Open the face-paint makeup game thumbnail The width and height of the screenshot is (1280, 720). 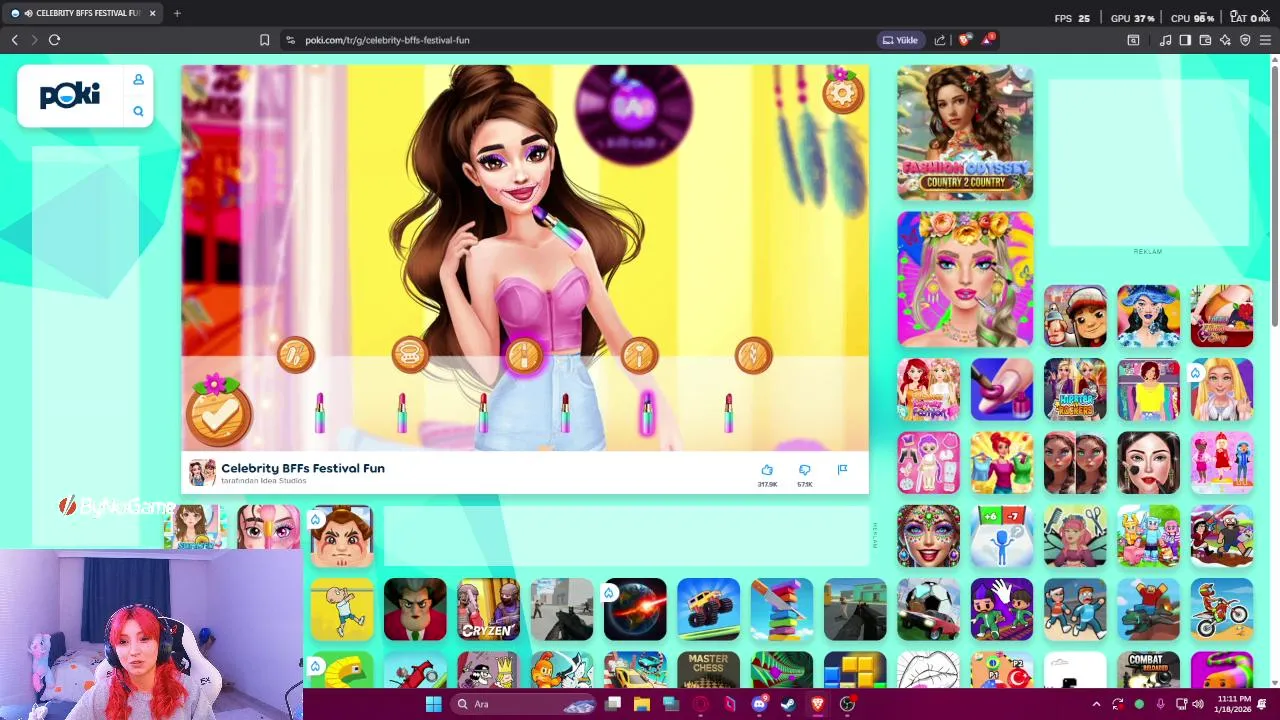(928, 536)
